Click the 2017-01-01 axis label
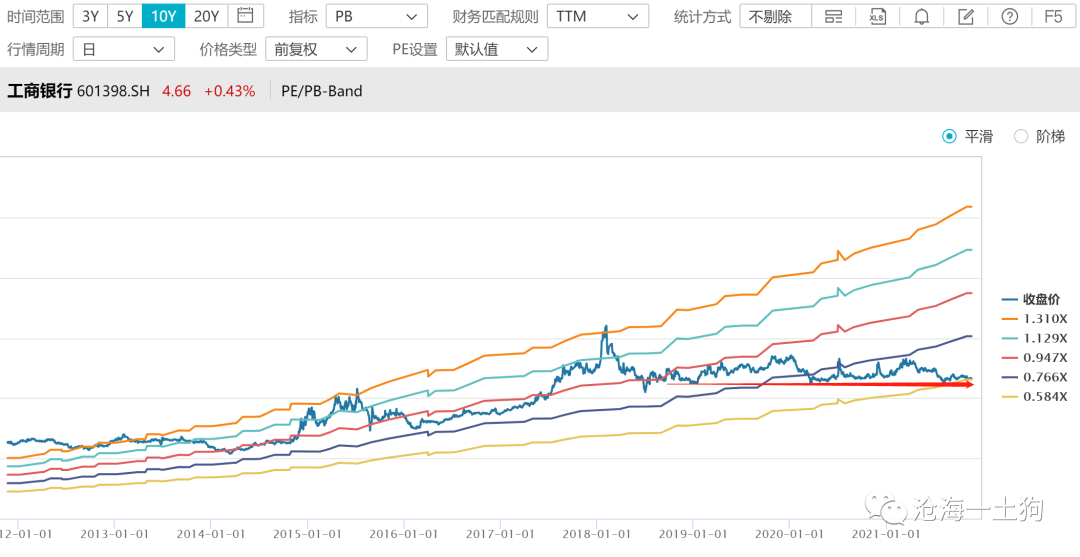Viewport: 1080px width, 557px height. click(x=500, y=534)
